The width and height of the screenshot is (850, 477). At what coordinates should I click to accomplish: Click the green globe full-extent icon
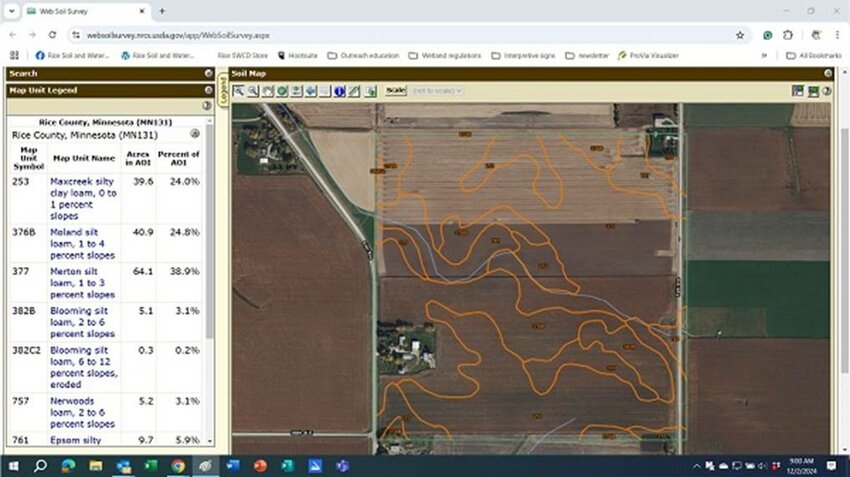pos(282,91)
